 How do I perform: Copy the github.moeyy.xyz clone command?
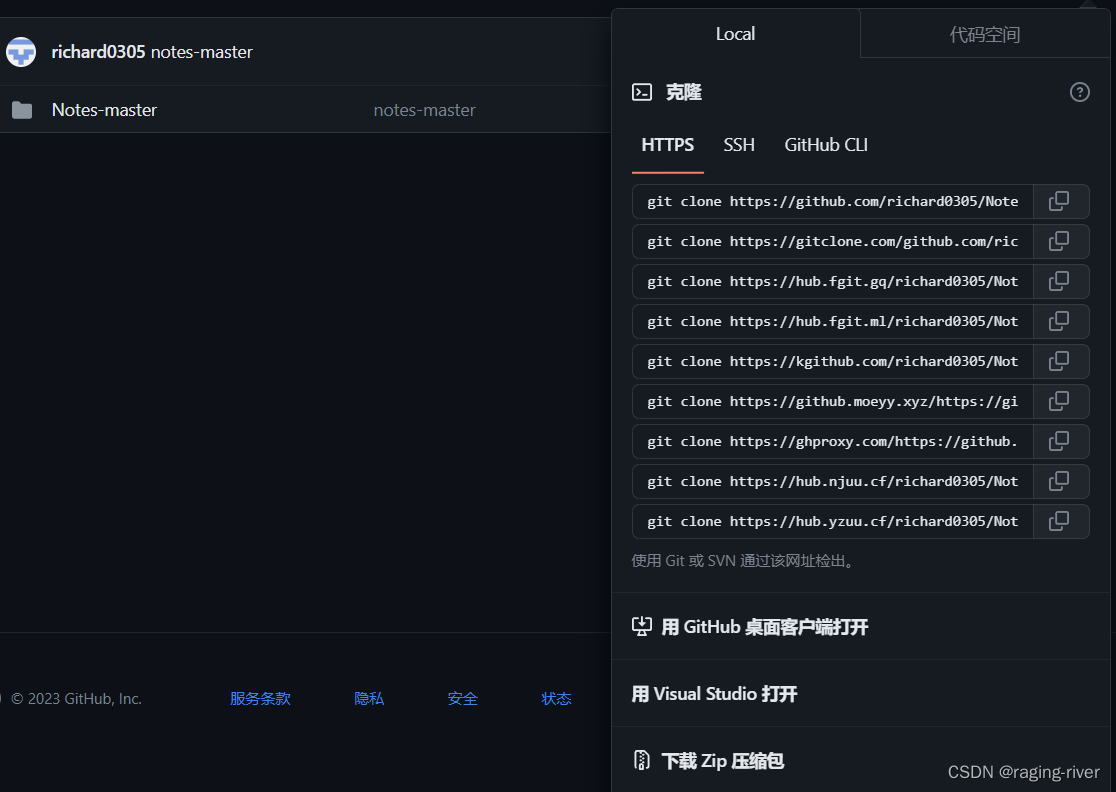coord(1060,401)
